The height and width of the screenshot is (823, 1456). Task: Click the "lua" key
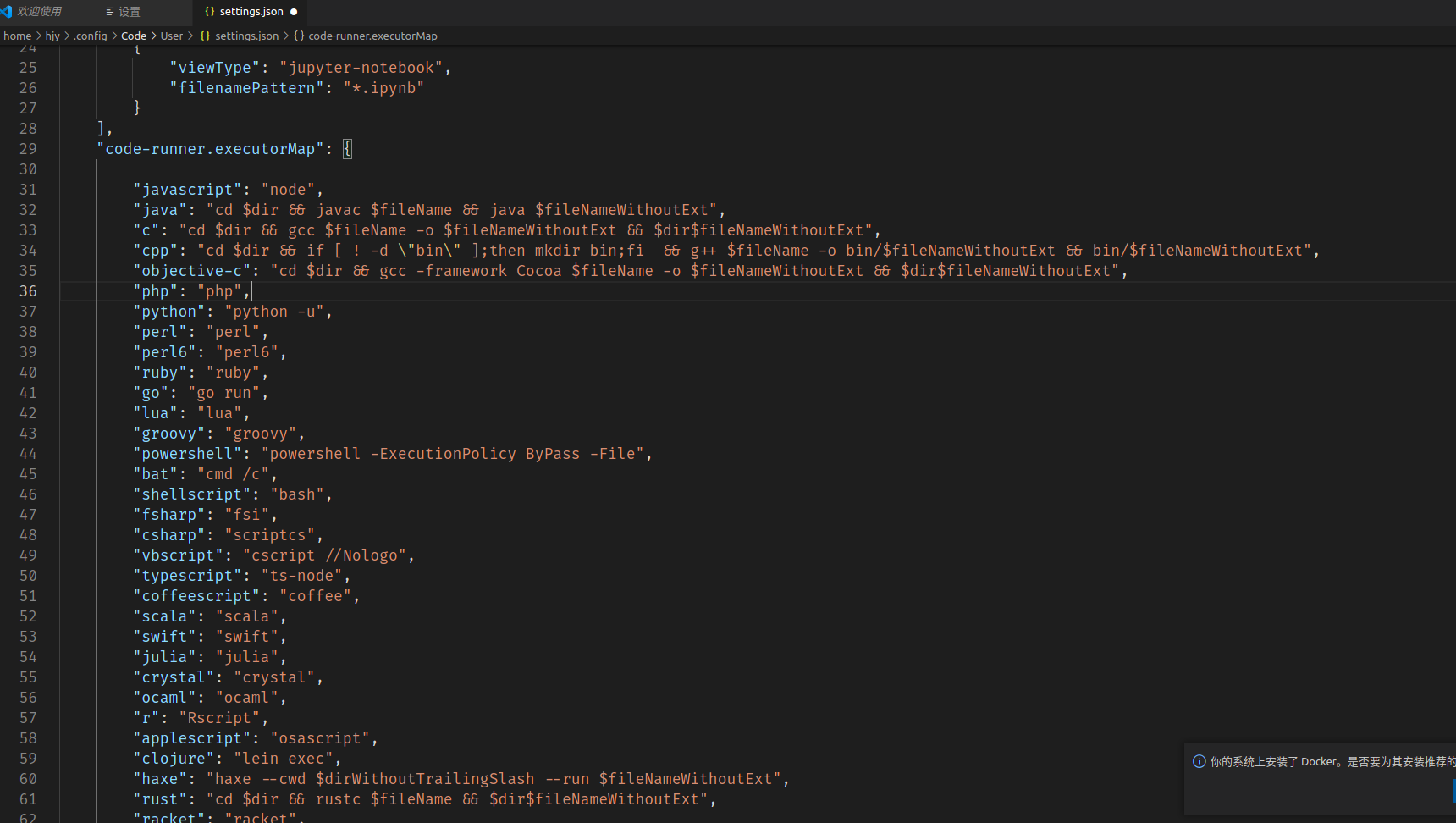click(x=156, y=413)
